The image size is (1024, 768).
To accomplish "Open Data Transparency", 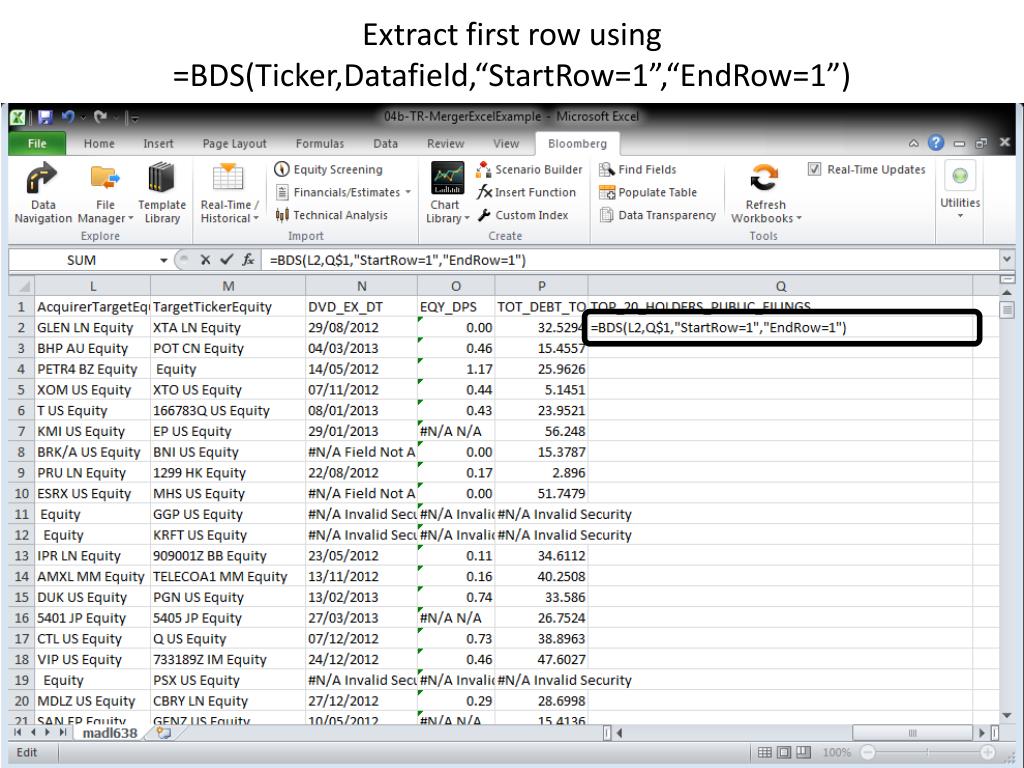I will pyautogui.click(x=658, y=215).
